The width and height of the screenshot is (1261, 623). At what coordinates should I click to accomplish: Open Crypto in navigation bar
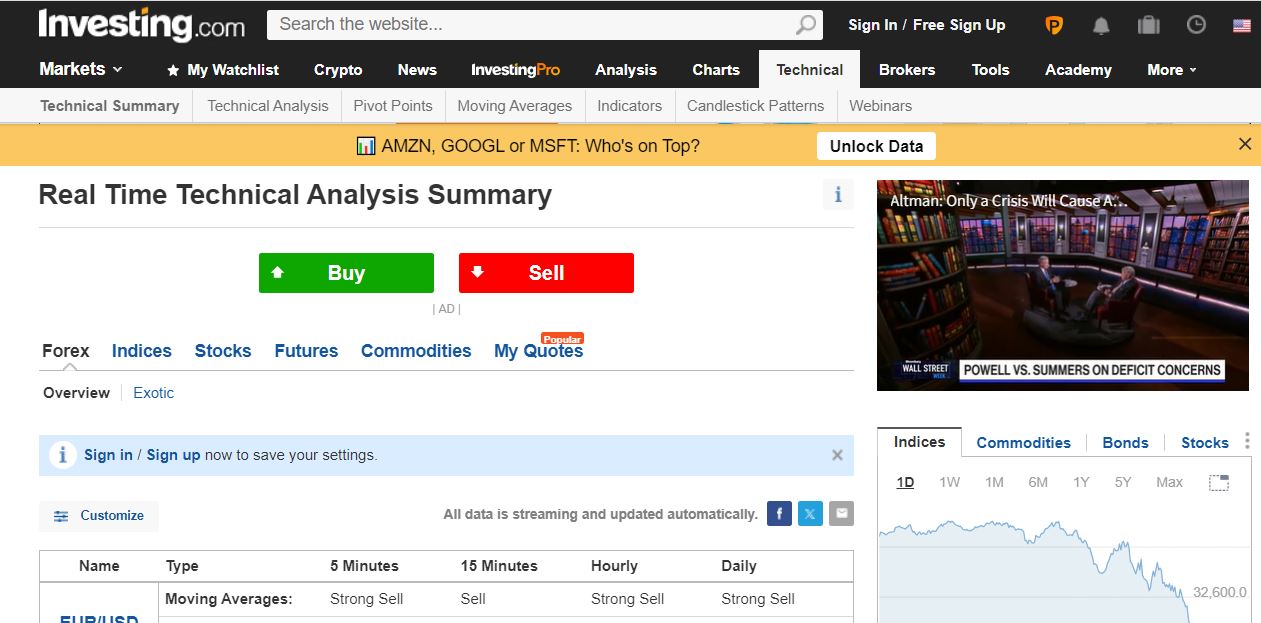[x=338, y=70]
